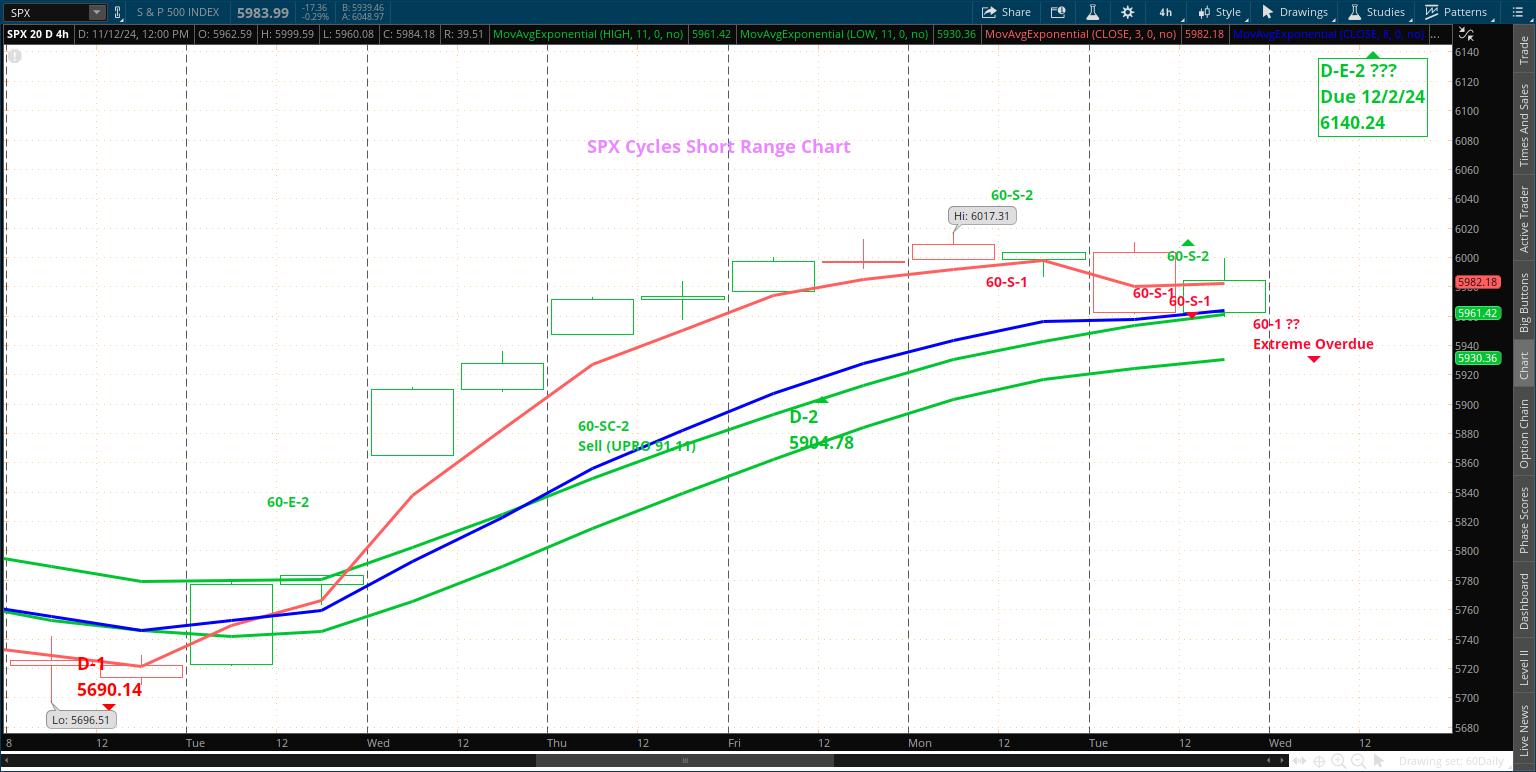This screenshot has width=1536, height=772.
Task: Open the Option Chain side tab
Action: [x=1524, y=434]
